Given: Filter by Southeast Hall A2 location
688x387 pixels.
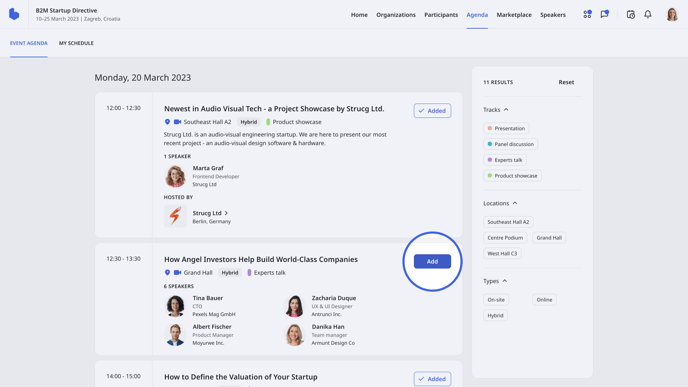Looking at the screenshot, I should (x=508, y=222).
